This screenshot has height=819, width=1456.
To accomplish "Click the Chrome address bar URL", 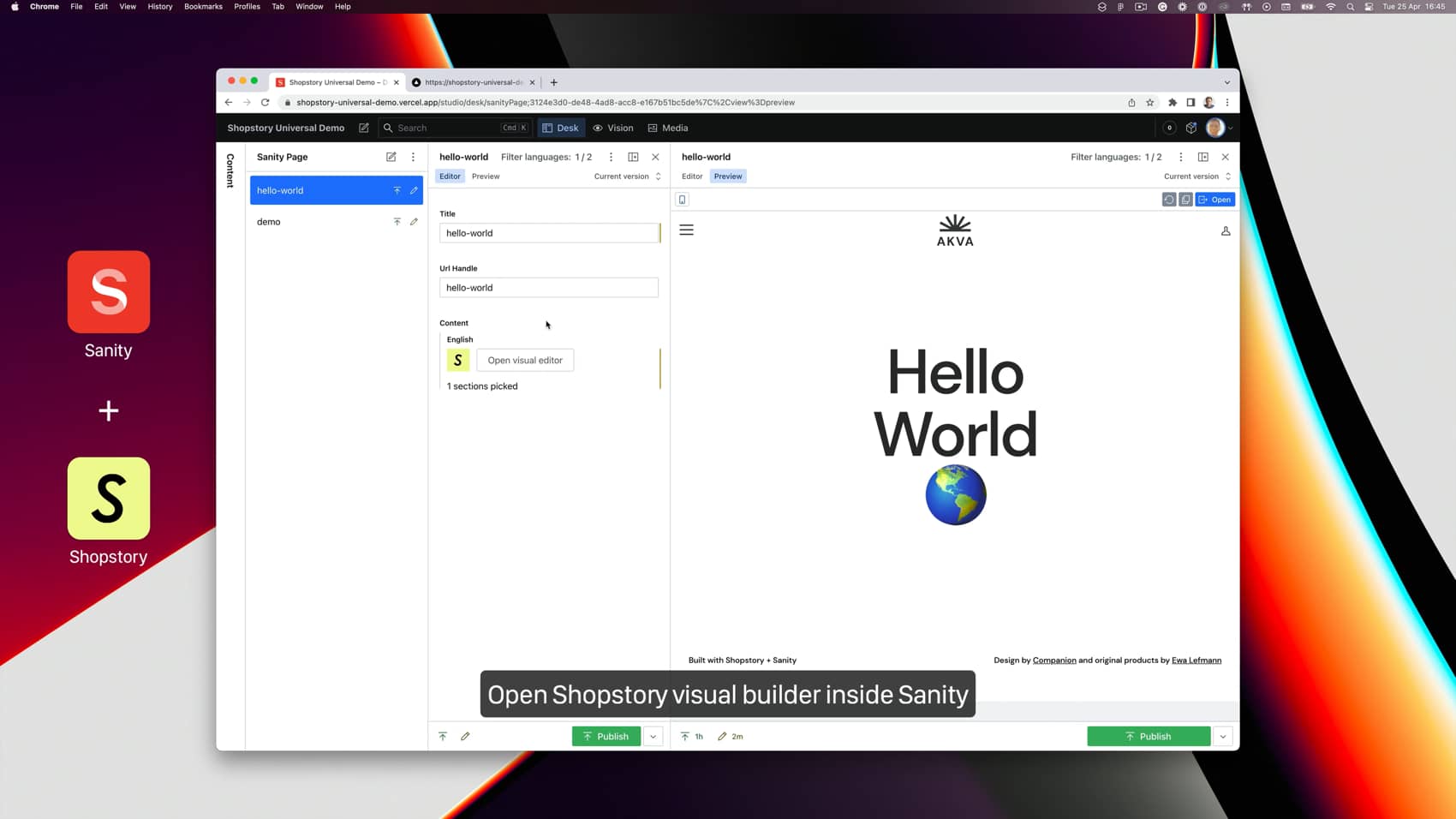I will tap(546, 103).
